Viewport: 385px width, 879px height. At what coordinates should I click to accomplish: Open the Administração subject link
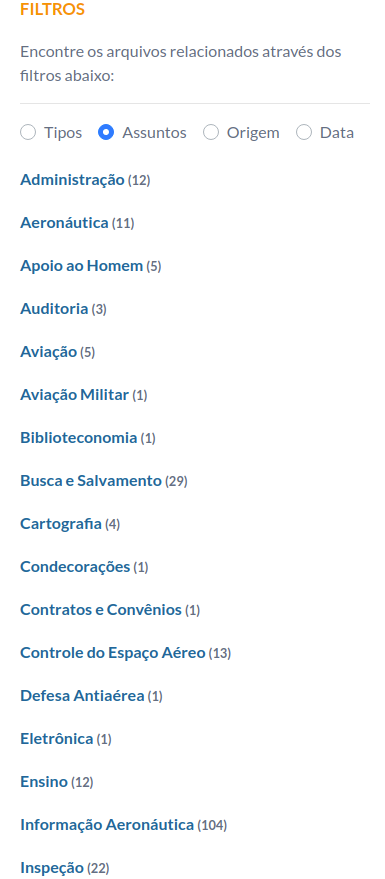[x=72, y=180]
